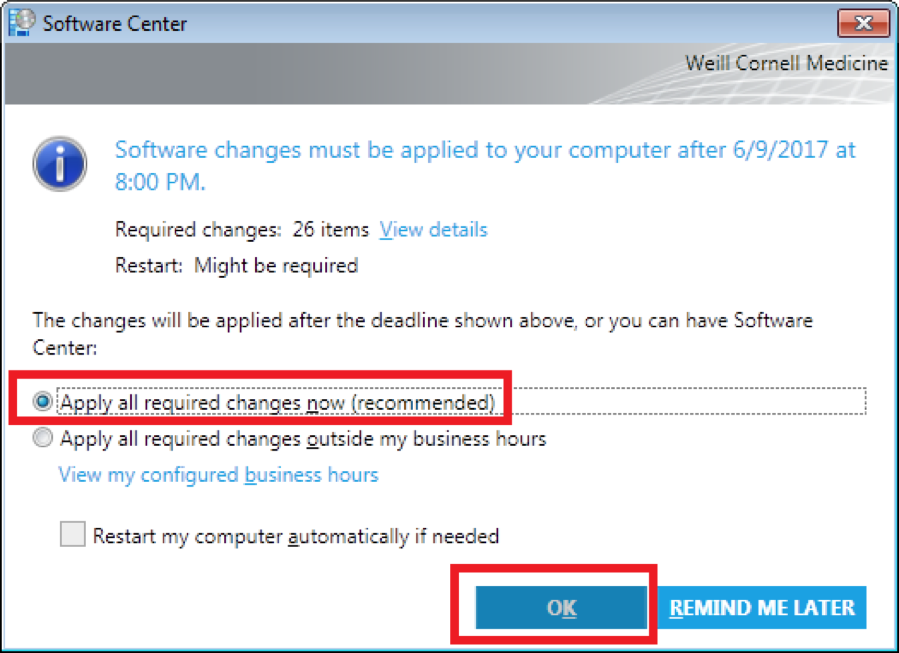Click the 'Required changes: 26 items' text

tap(242, 230)
